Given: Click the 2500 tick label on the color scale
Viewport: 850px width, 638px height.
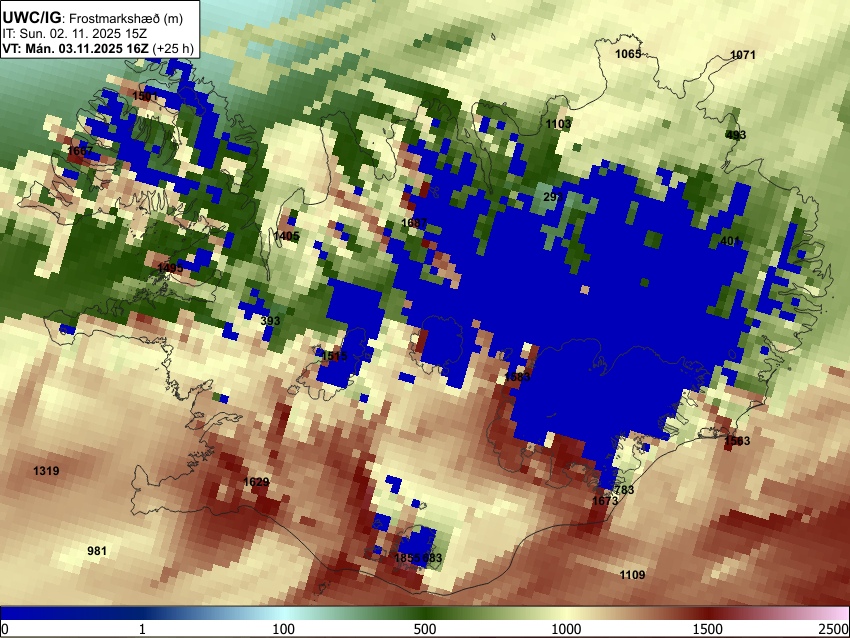Looking at the screenshot, I should 834,629.
